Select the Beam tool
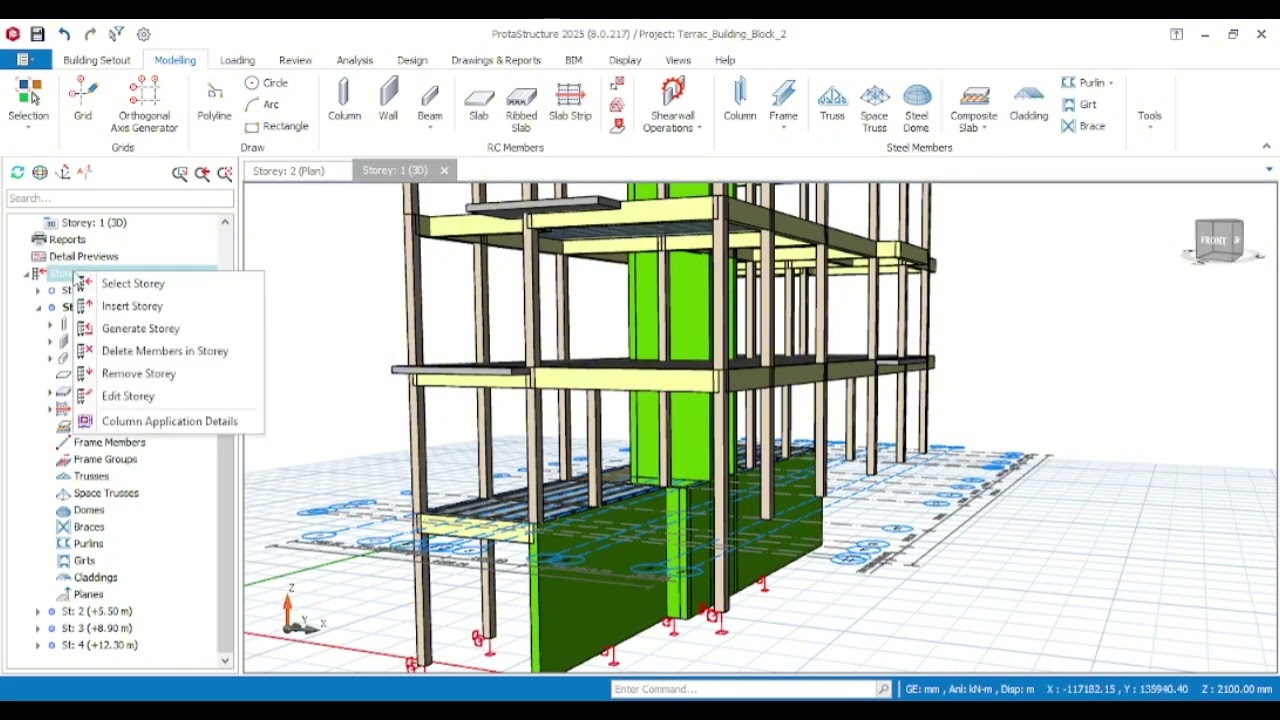 click(430, 101)
